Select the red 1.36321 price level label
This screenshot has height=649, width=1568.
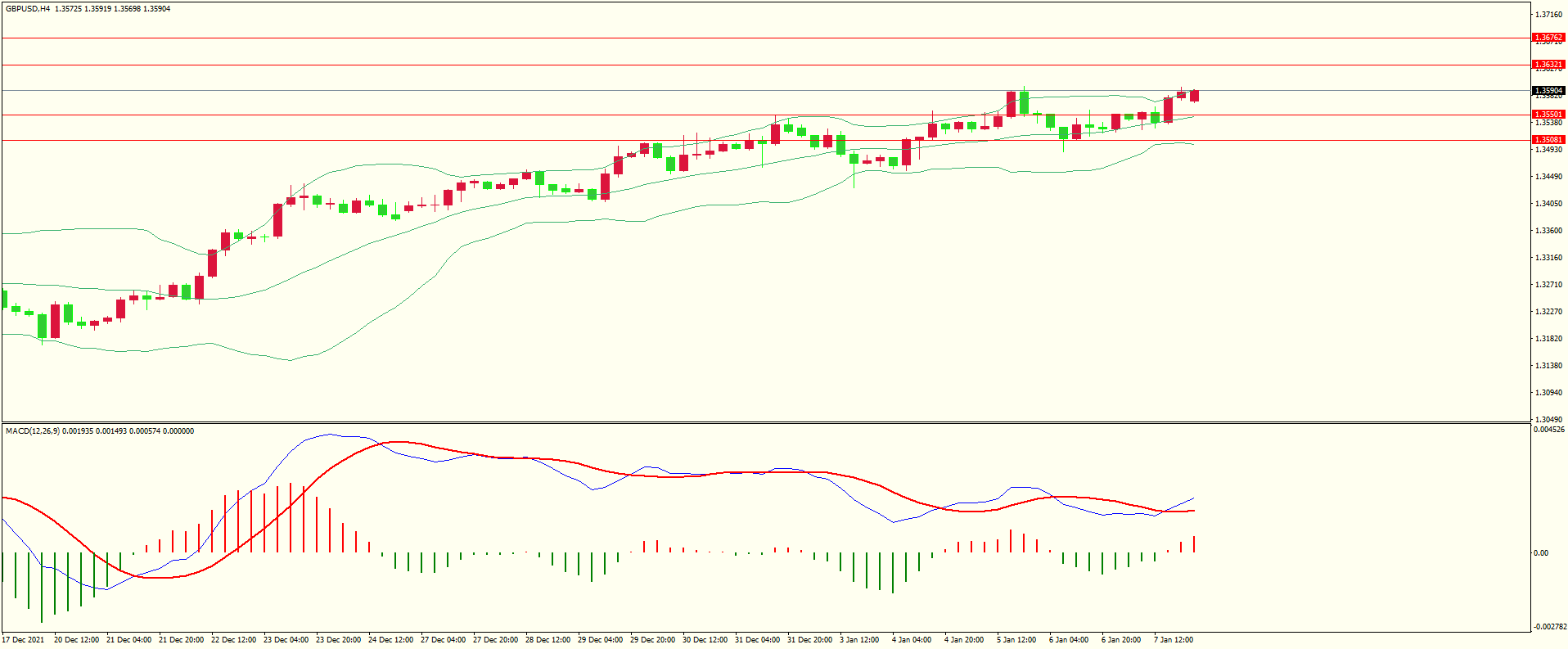(x=1548, y=65)
